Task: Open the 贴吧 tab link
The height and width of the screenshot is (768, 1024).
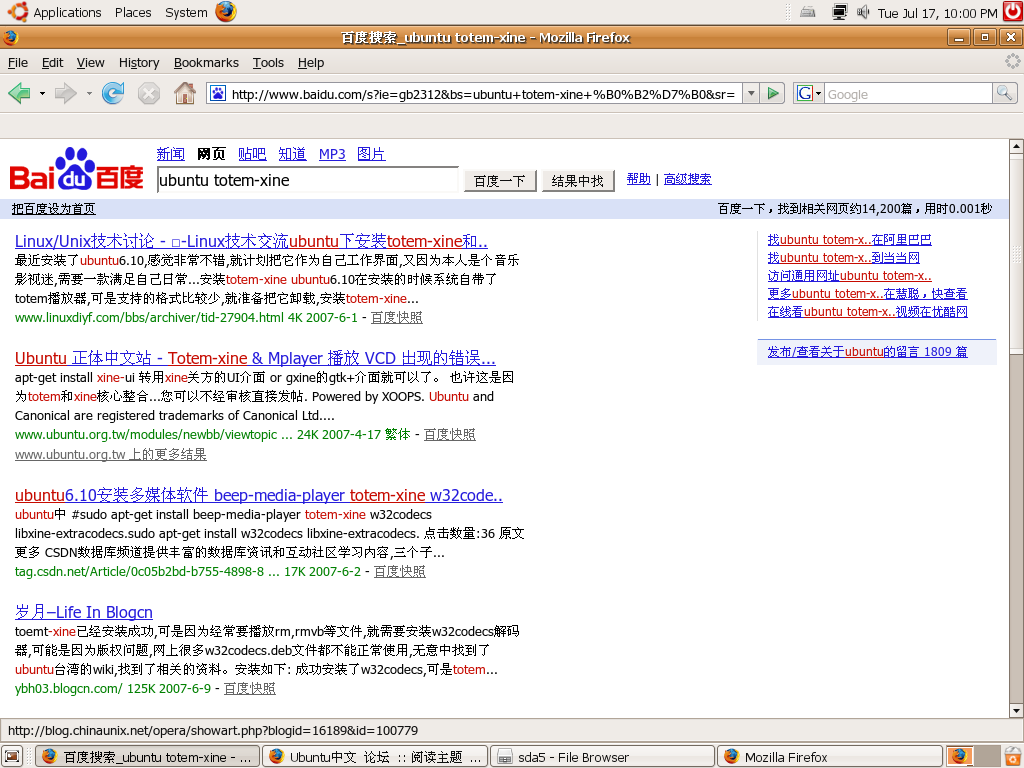Action: click(x=252, y=154)
